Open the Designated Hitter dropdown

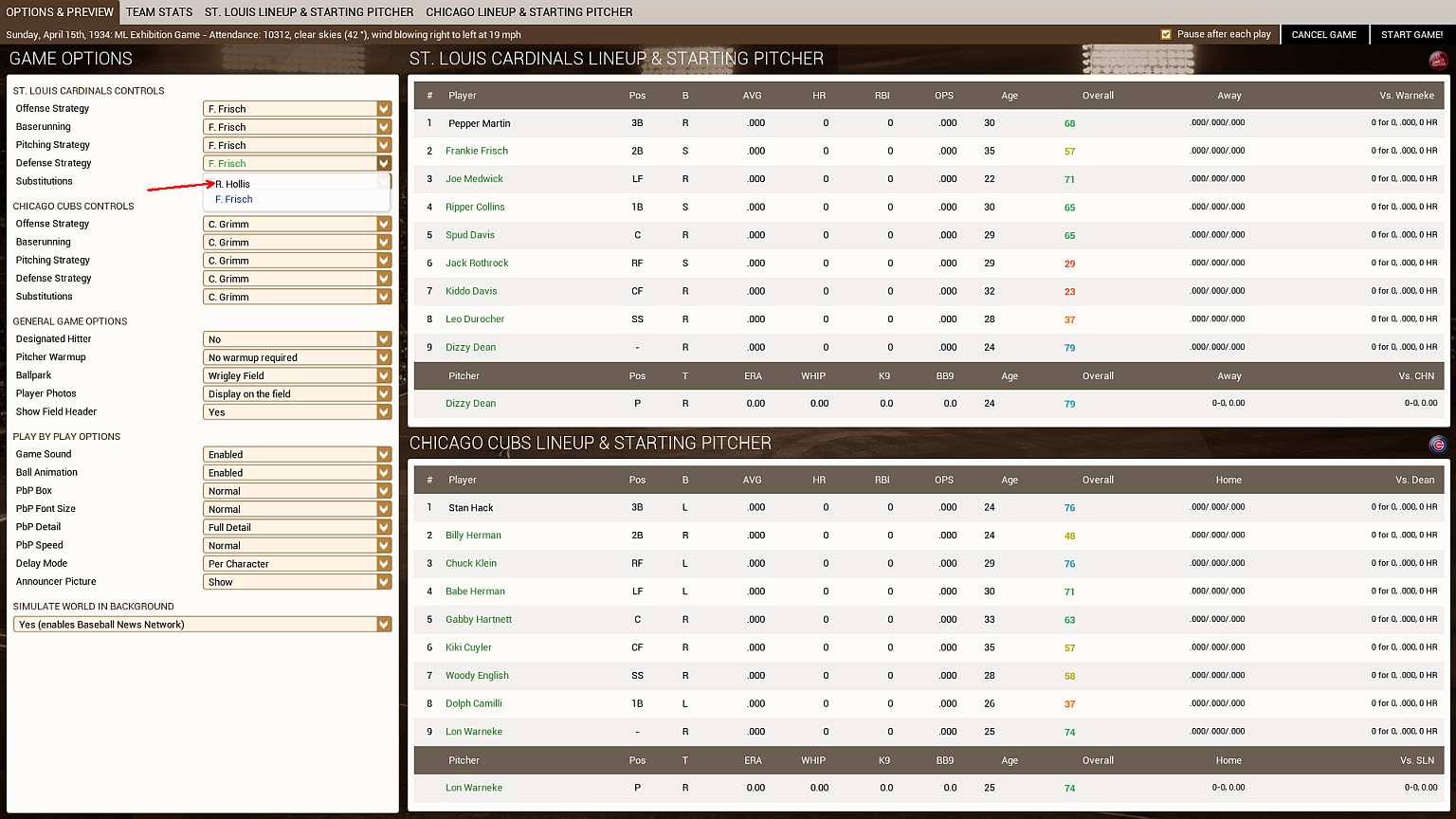(x=297, y=339)
